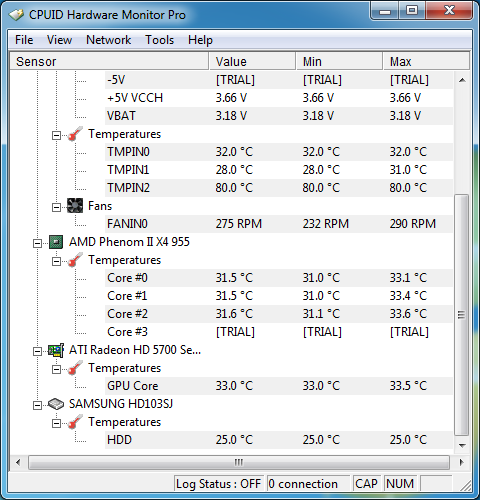The height and width of the screenshot is (500, 480).
Task: Open the Tools menu
Action: click(159, 40)
